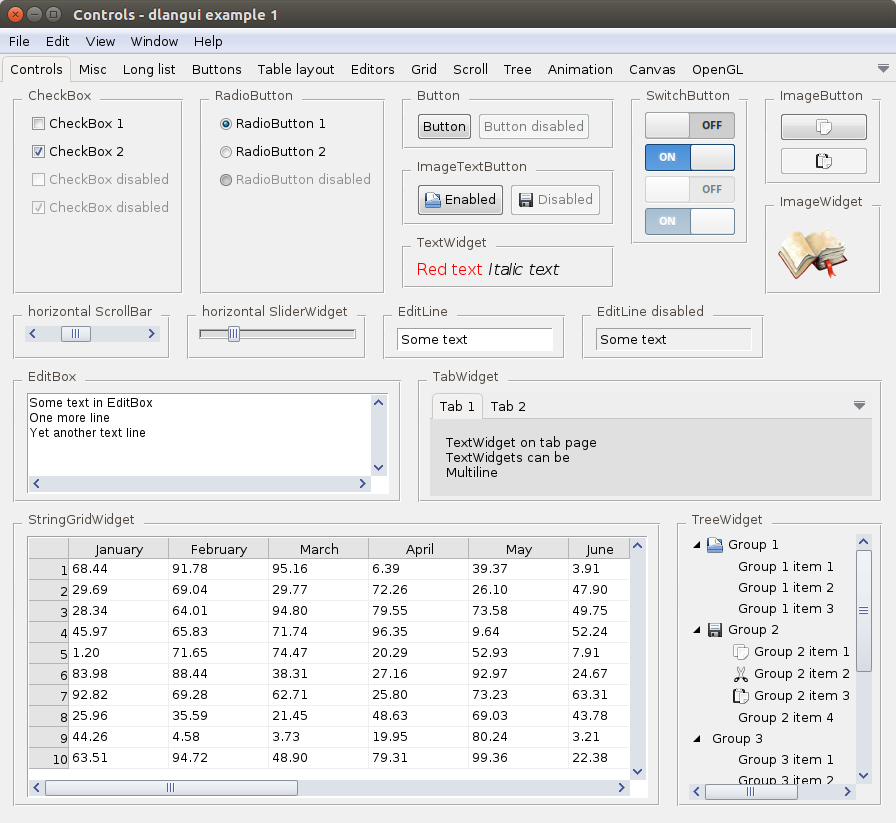This screenshot has width=896, height=823.
Task: Click the plain "Button" button
Action: coord(444,127)
